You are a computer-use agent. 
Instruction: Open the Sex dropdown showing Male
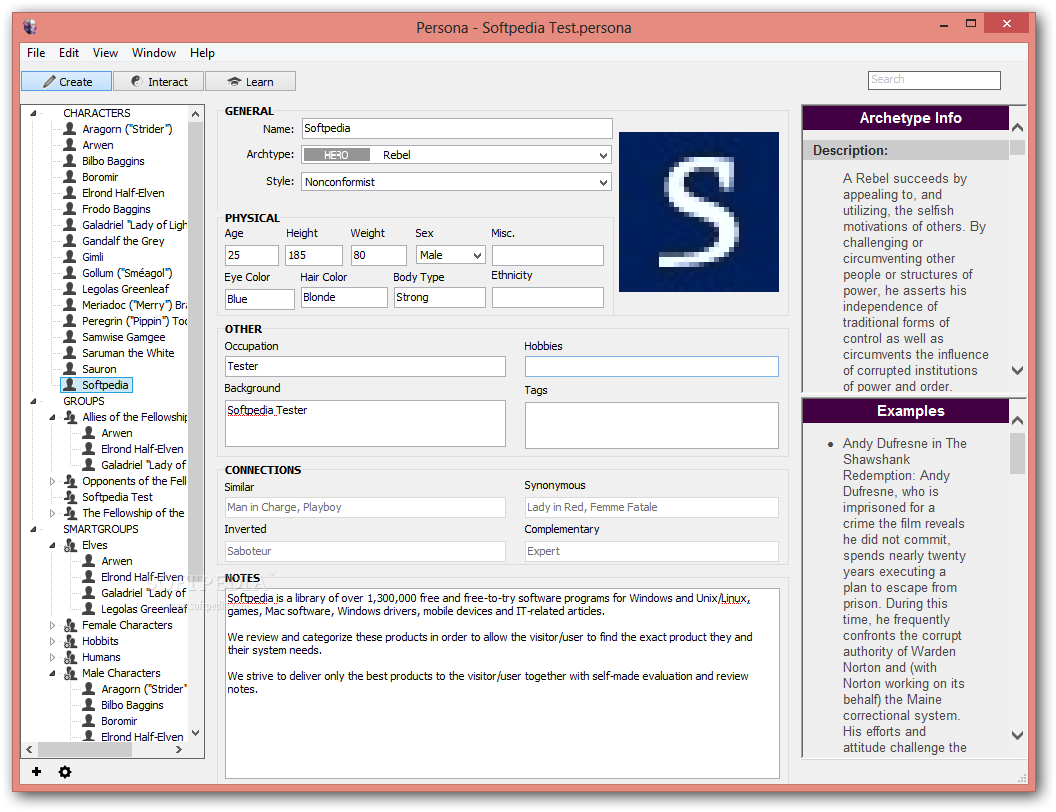(451, 255)
